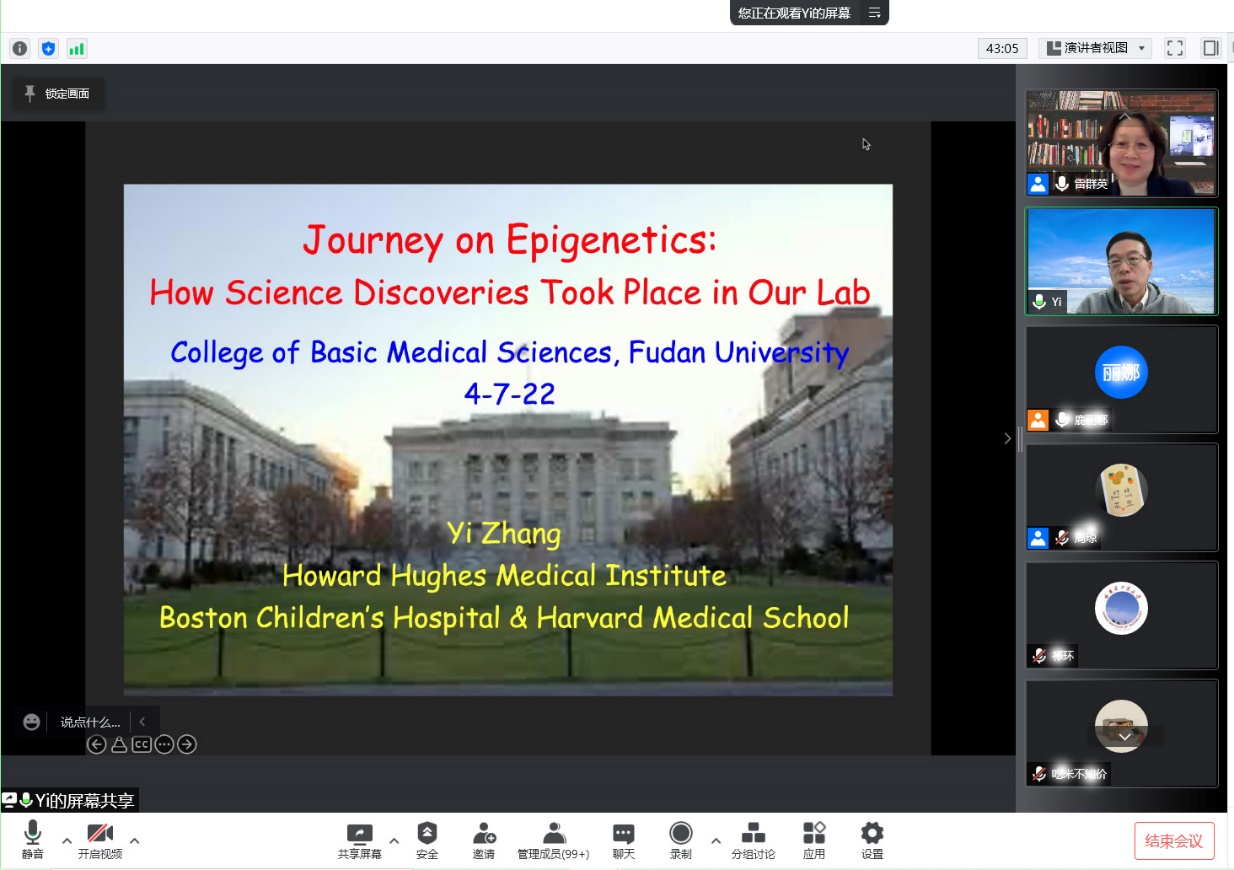This screenshot has width=1234, height=870.
Task: Open the meeting information icon
Action: [x=20, y=48]
